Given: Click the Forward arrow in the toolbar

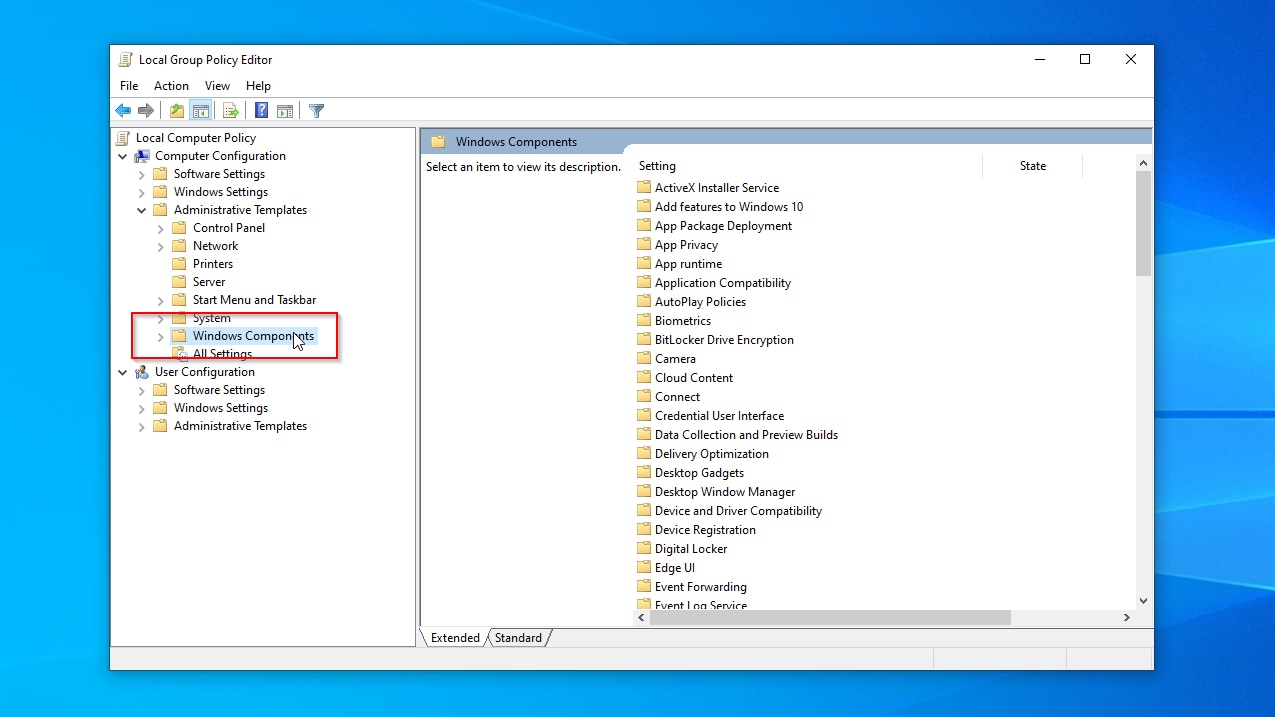Looking at the screenshot, I should click(x=146, y=111).
